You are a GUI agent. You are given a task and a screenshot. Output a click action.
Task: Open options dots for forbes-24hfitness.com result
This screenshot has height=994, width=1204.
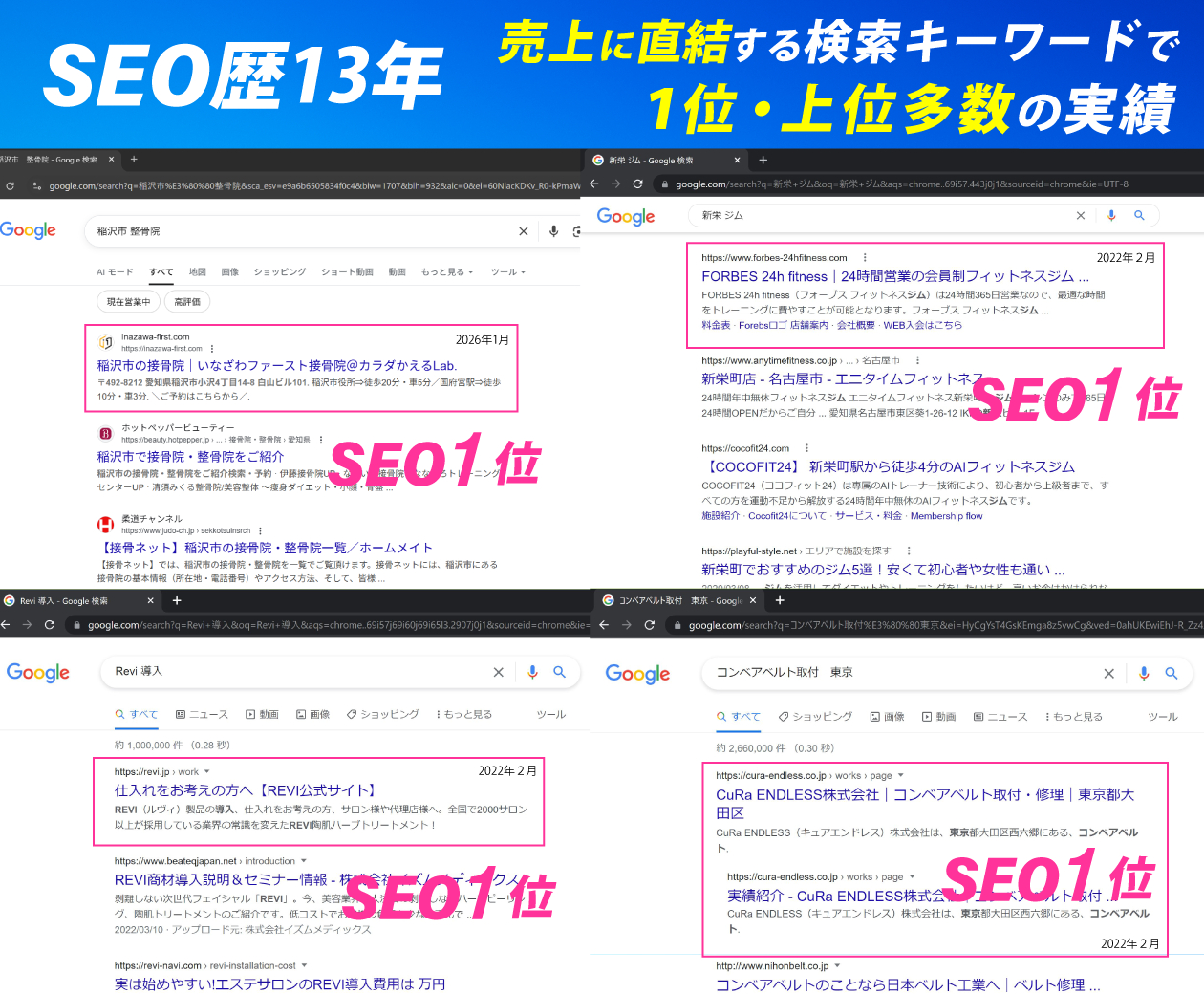(x=865, y=257)
